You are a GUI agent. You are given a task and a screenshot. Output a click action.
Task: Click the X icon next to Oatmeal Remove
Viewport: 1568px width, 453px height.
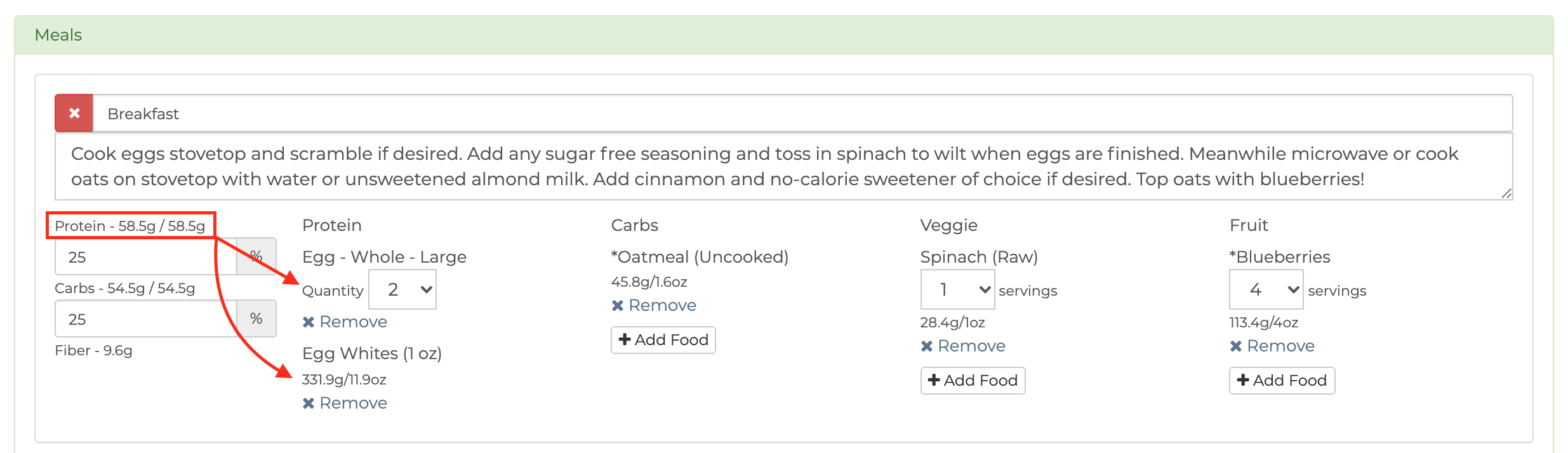point(618,306)
